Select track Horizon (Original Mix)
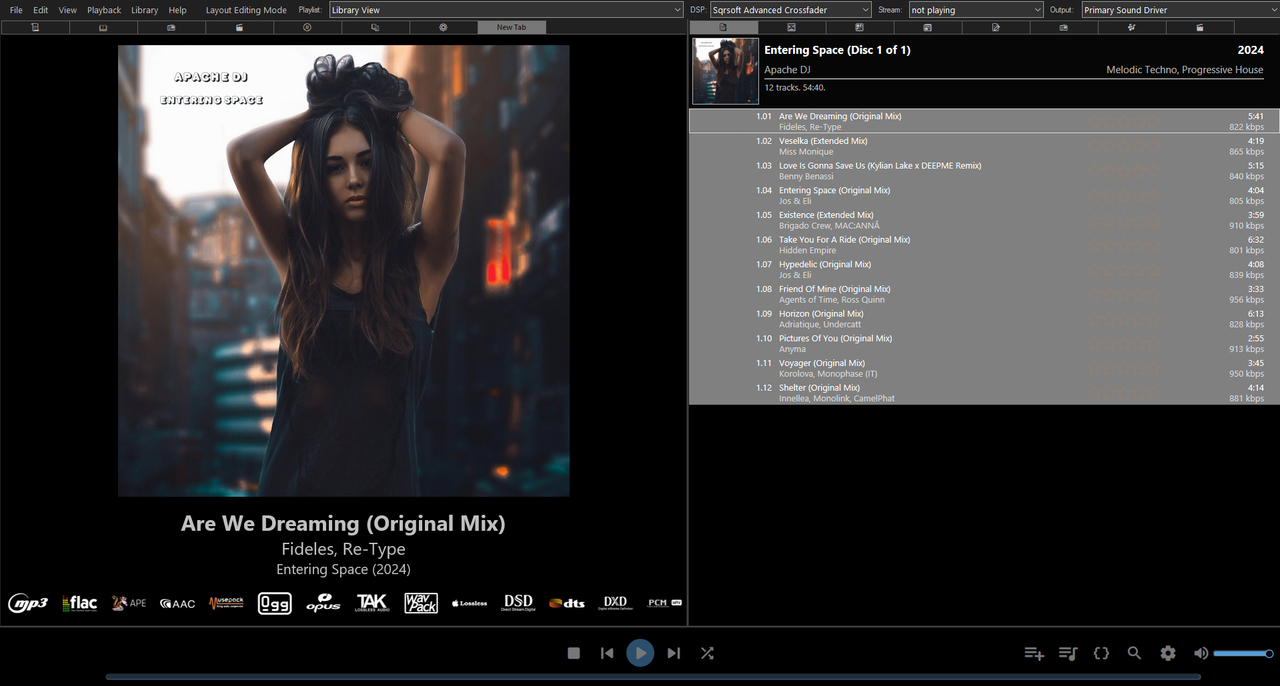The image size is (1280, 686). pos(984,319)
